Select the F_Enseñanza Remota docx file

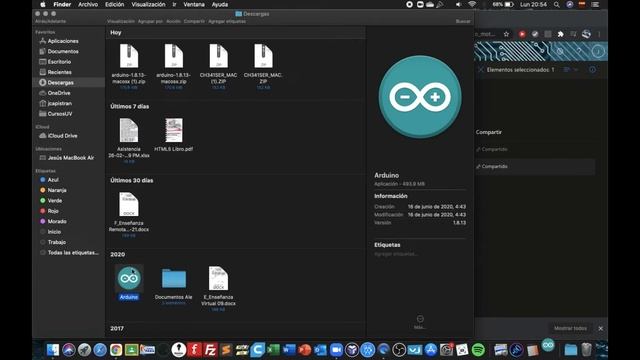tap(129, 204)
